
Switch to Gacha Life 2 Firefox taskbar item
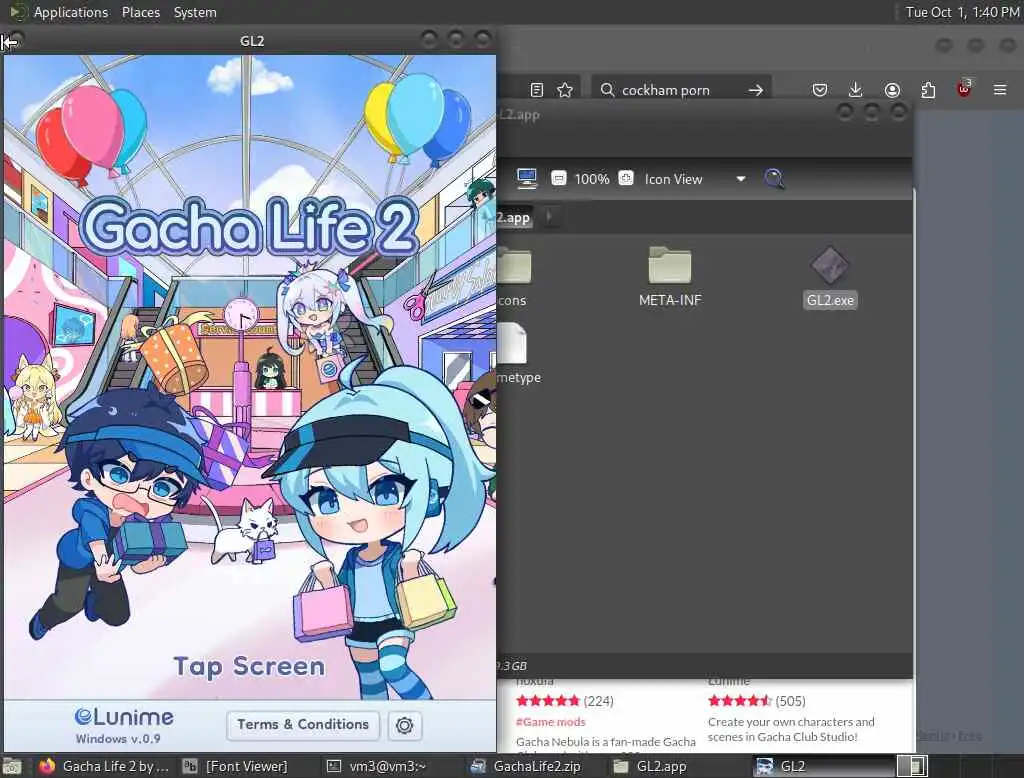[104, 766]
